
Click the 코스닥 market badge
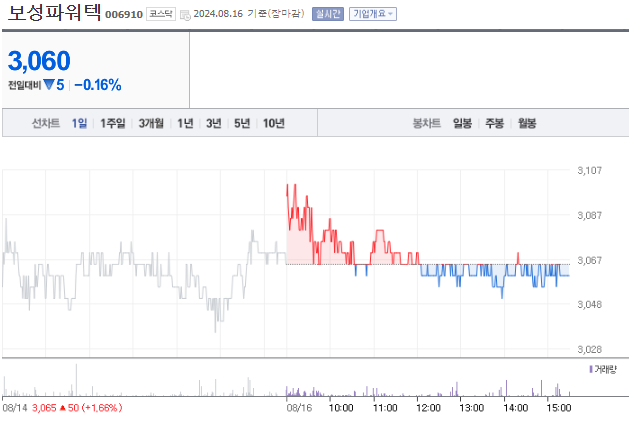point(161,14)
